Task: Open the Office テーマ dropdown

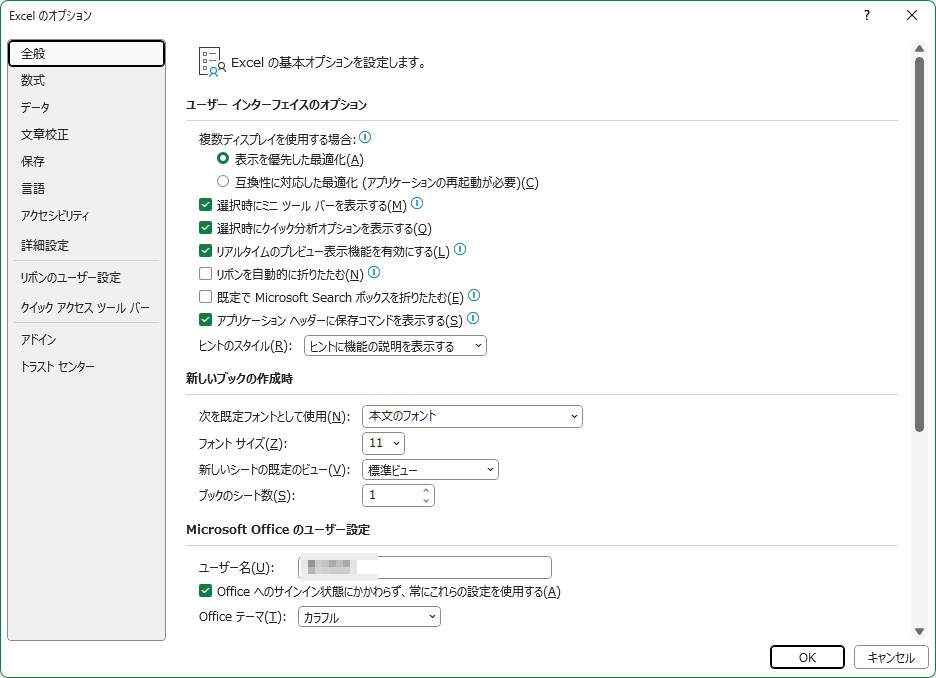Action: (x=369, y=618)
